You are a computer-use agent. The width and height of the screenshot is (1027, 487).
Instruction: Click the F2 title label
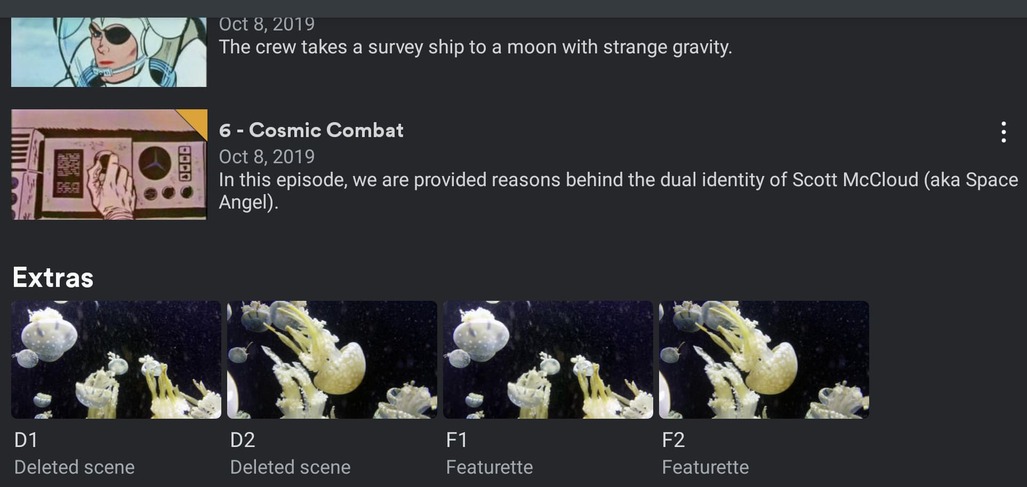pos(674,440)
